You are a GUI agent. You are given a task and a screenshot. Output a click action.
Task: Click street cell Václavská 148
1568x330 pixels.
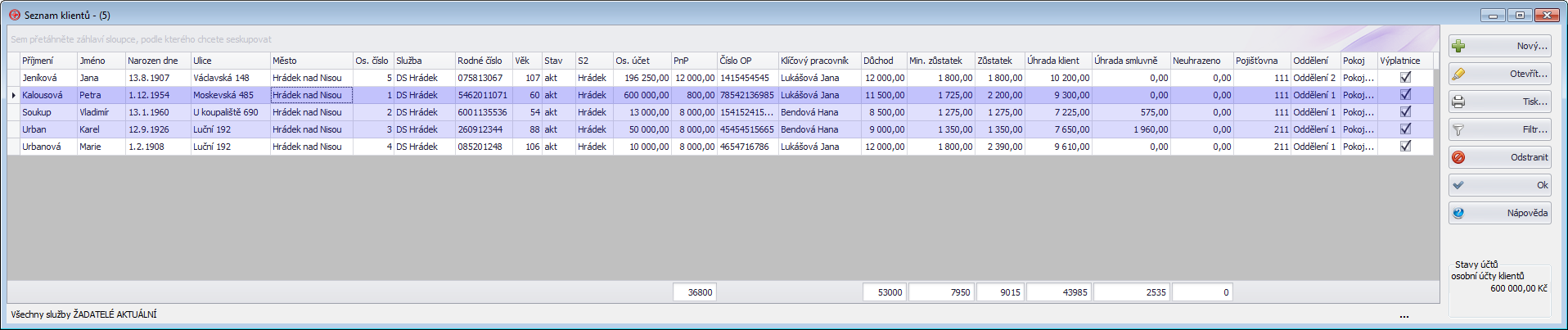[230, 78]
